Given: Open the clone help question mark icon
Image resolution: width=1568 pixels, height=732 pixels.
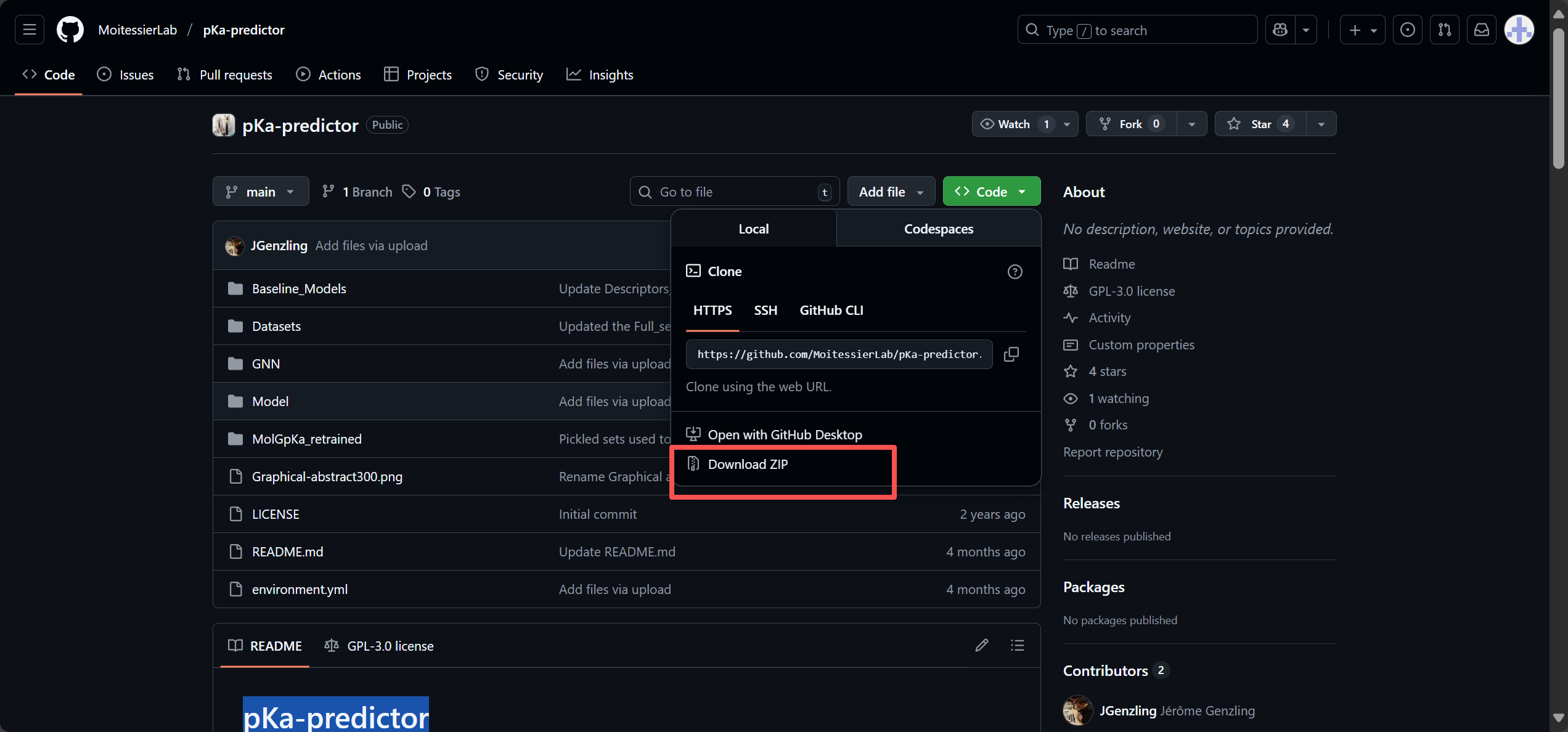Looking at the screenshot, I should point(1015,272).
